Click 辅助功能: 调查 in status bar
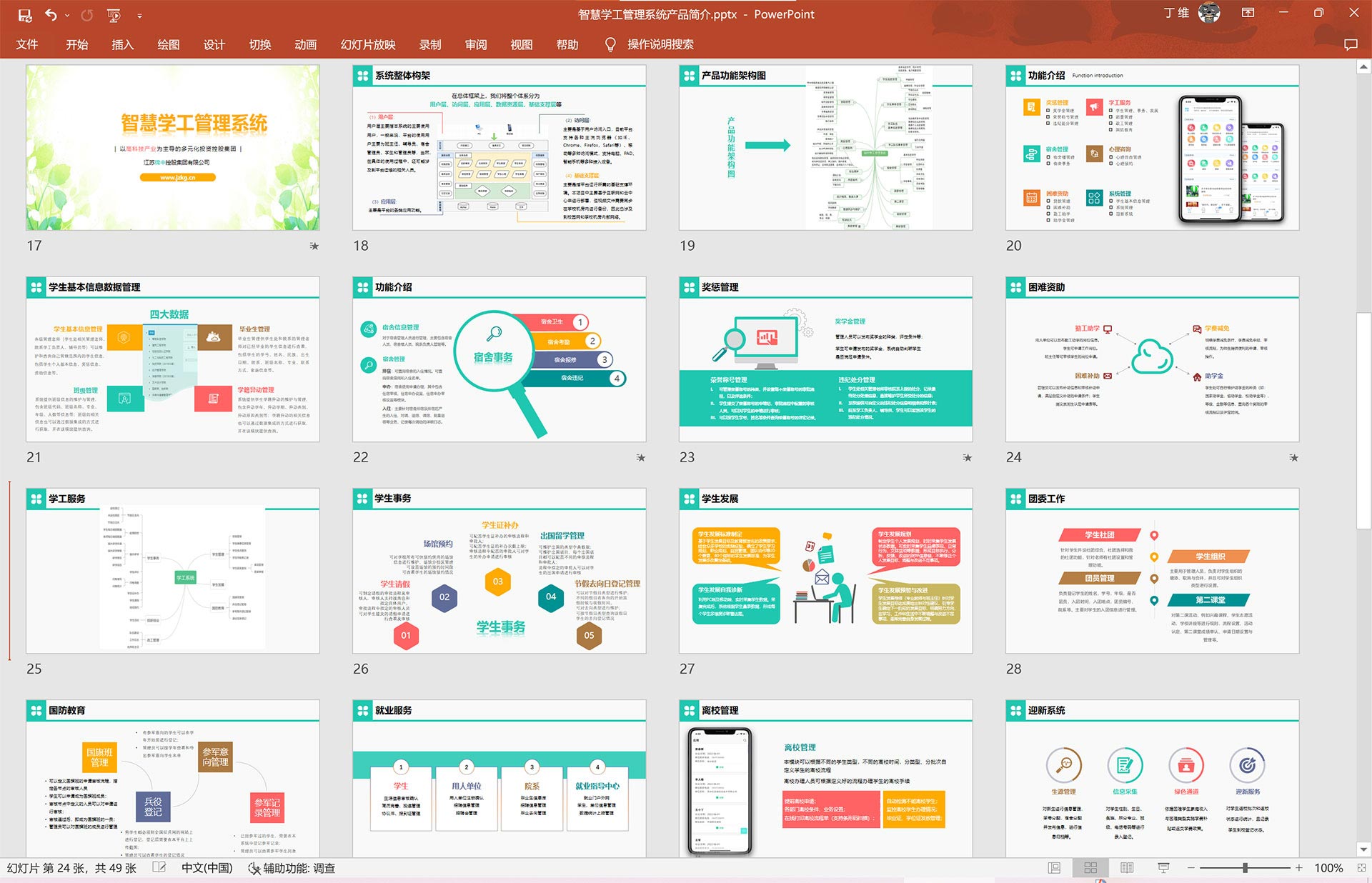The height and width of the screenshot is (883, 1372). pyautogui.click(x=292, y=868)
